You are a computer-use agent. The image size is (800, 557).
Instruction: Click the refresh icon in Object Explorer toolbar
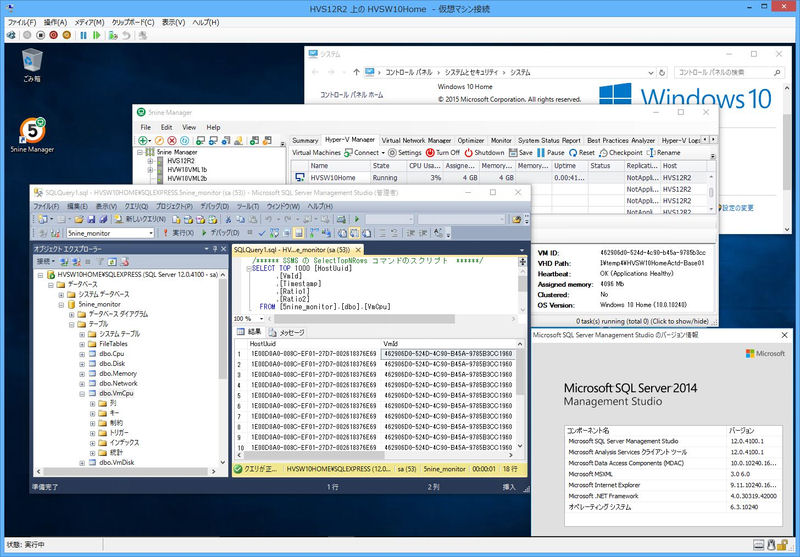point(112,262)
